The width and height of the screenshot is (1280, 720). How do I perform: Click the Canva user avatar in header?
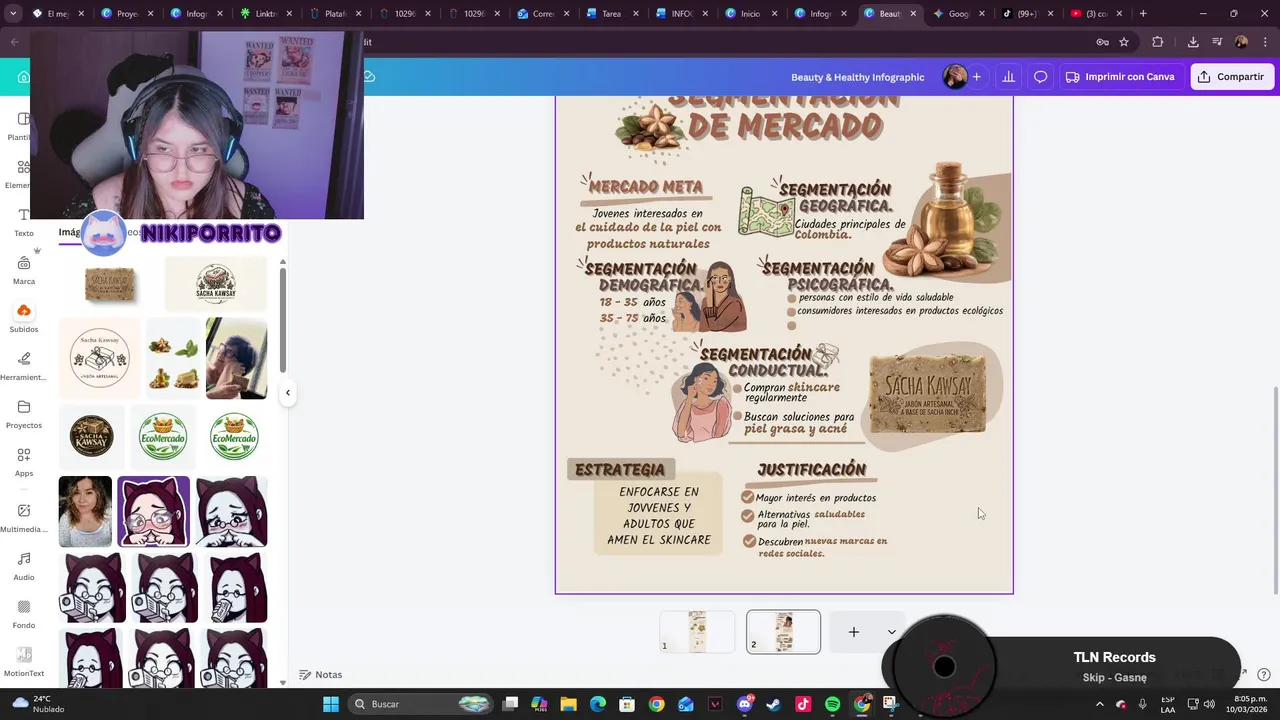pyautogui.click(x=955, y=77)
